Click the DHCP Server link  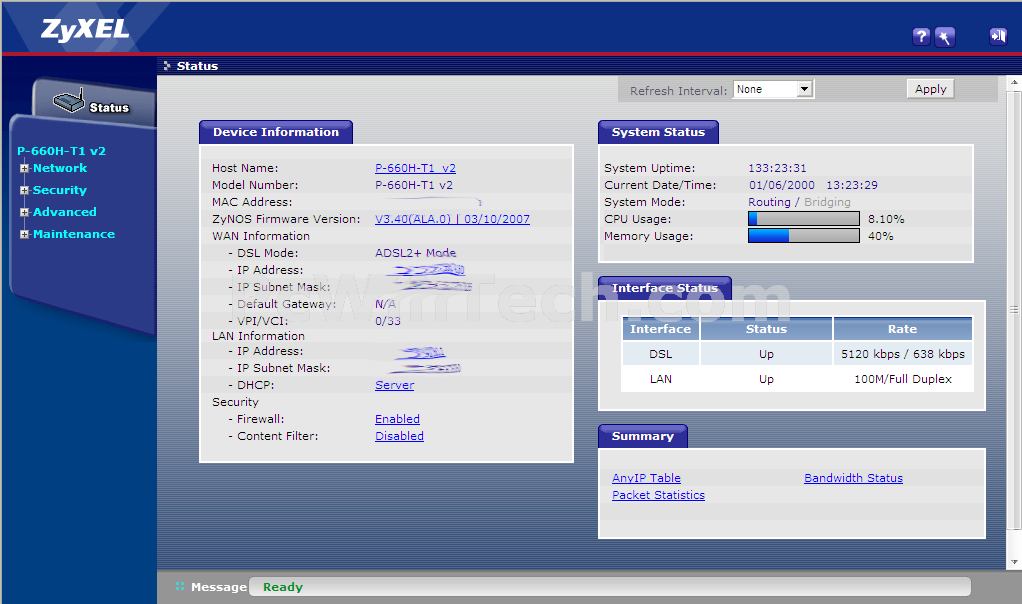[x=394, y=385]
